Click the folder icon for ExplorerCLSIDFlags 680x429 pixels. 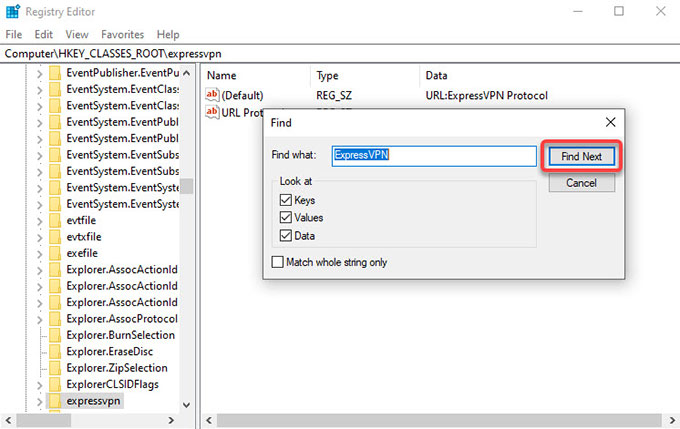click(55, 384)
